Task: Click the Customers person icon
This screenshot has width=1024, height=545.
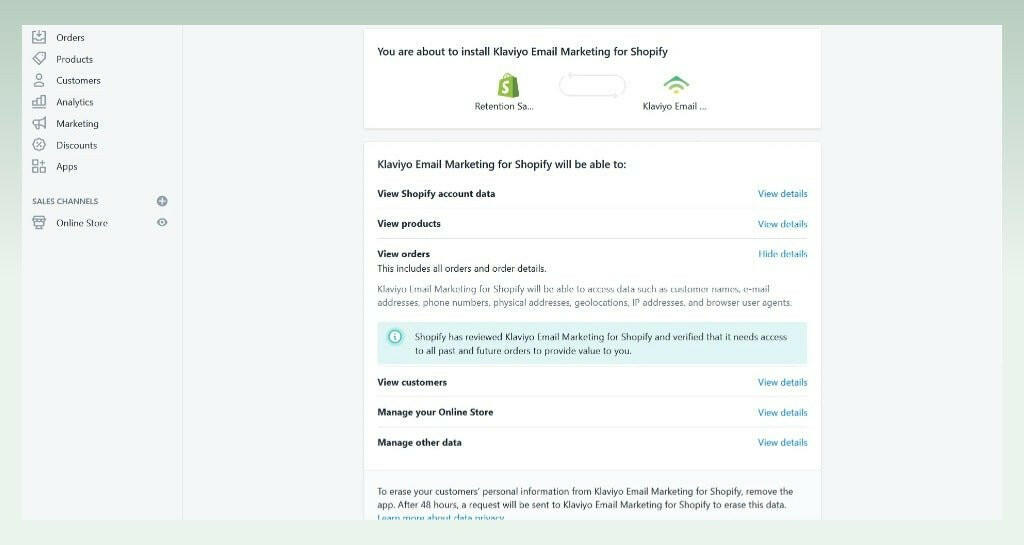Action: coord(39,80)
